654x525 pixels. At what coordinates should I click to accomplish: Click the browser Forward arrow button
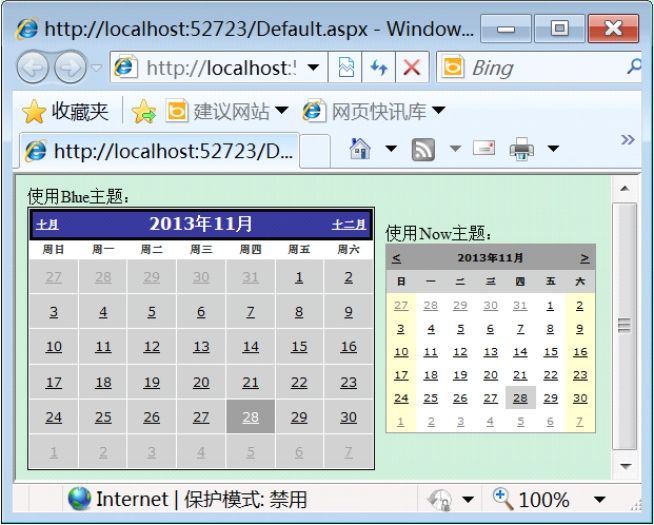pos(70,67)
